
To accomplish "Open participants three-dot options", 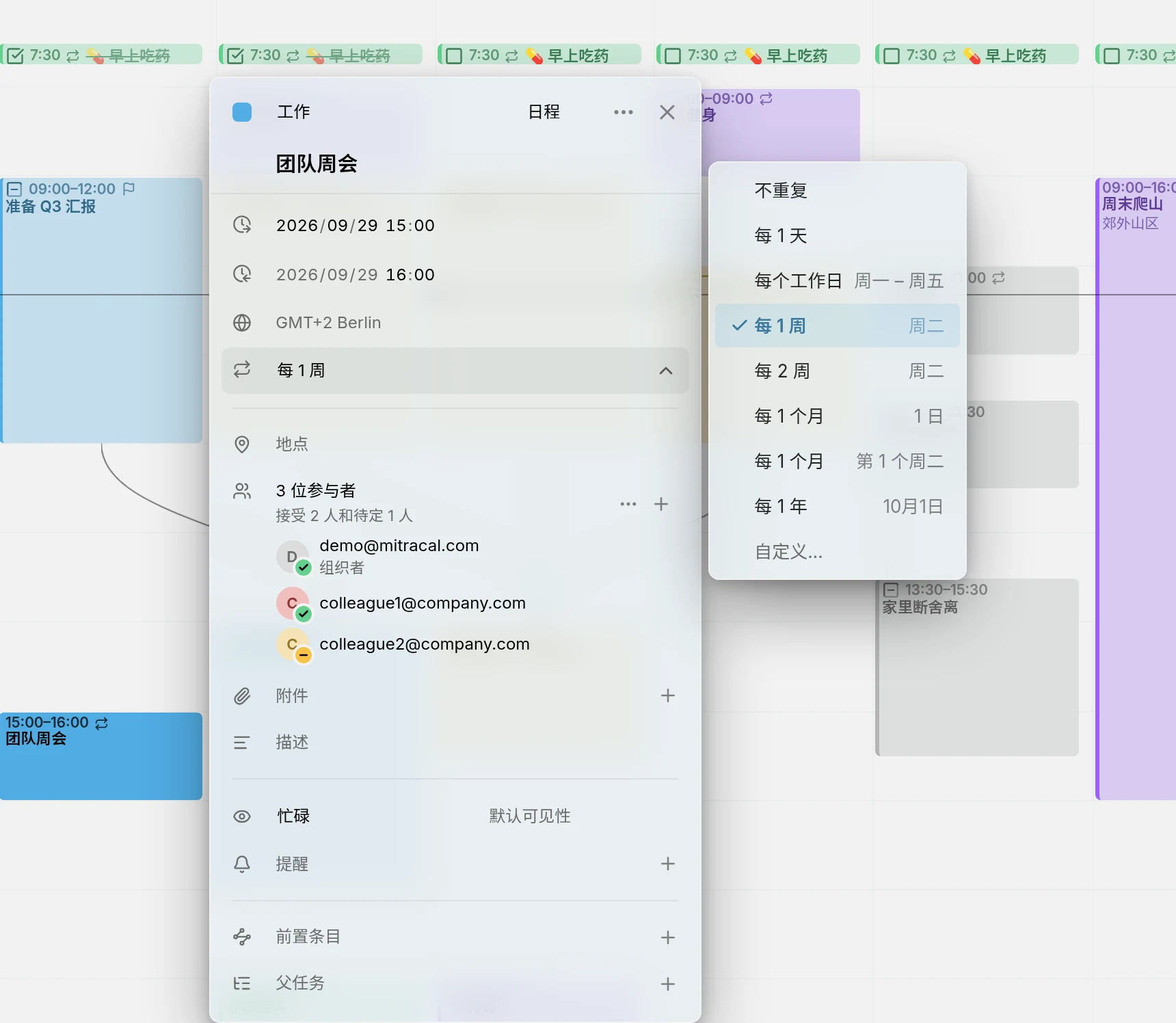I will [x=628, y=505].
